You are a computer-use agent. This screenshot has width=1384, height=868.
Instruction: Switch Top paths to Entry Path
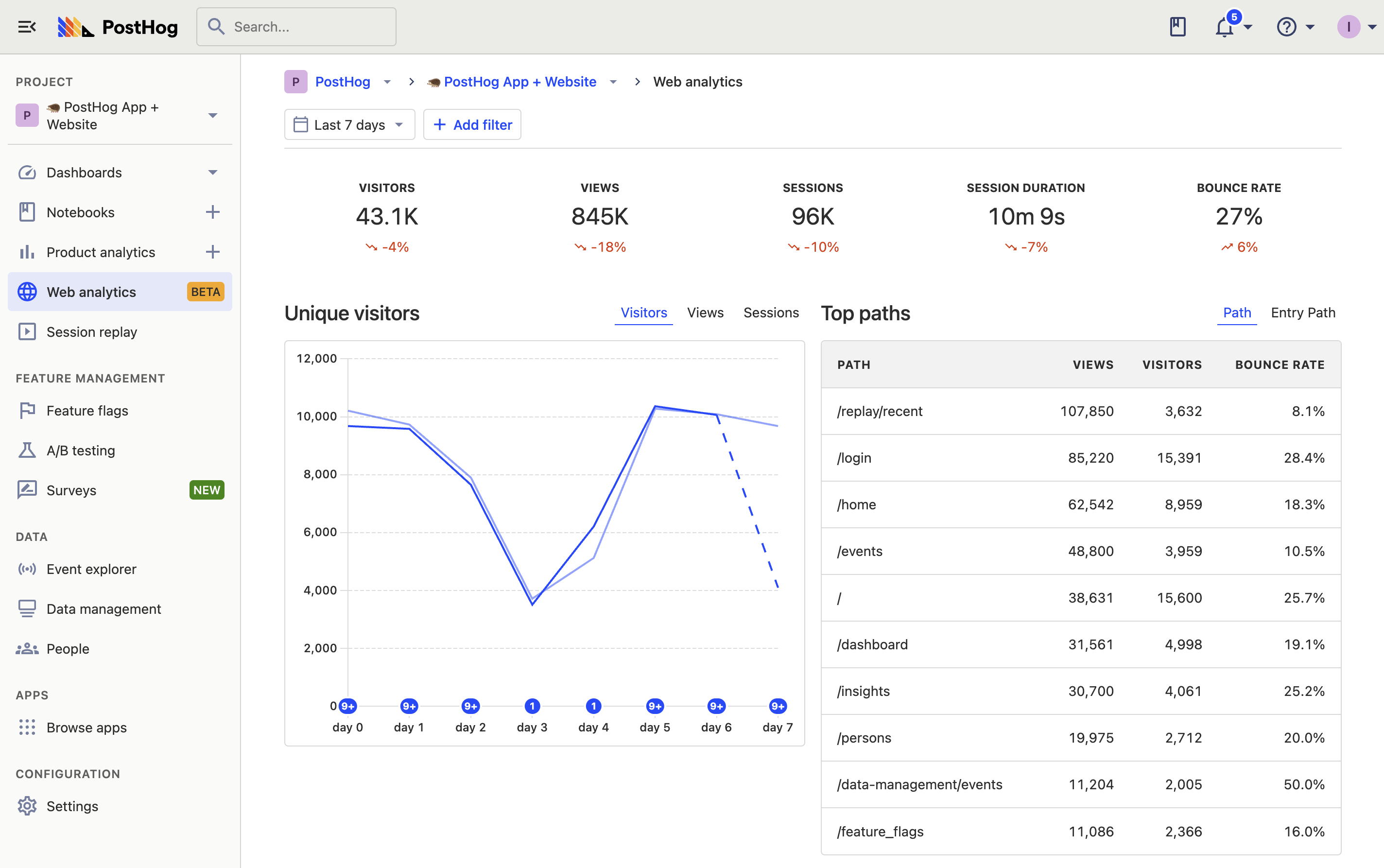click(x=1302, y=312)
